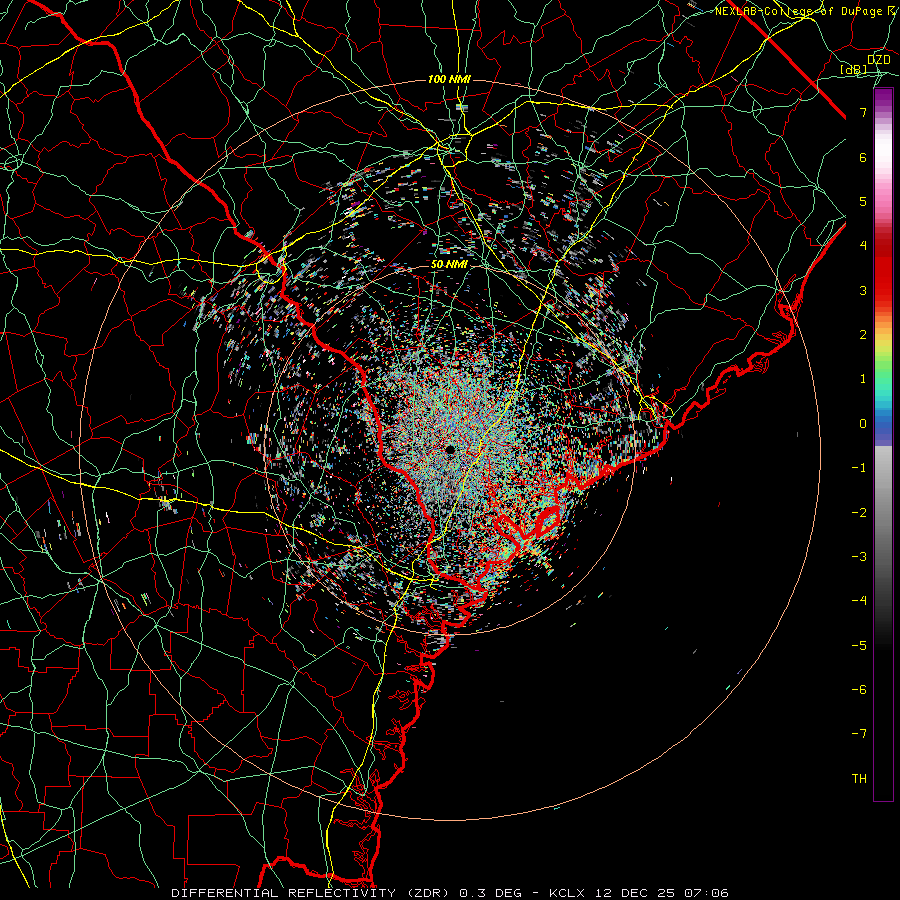Click the "KCLX" radar site identifier
The width and height of the screenshot is (900, 900).
tap(567, 893)
